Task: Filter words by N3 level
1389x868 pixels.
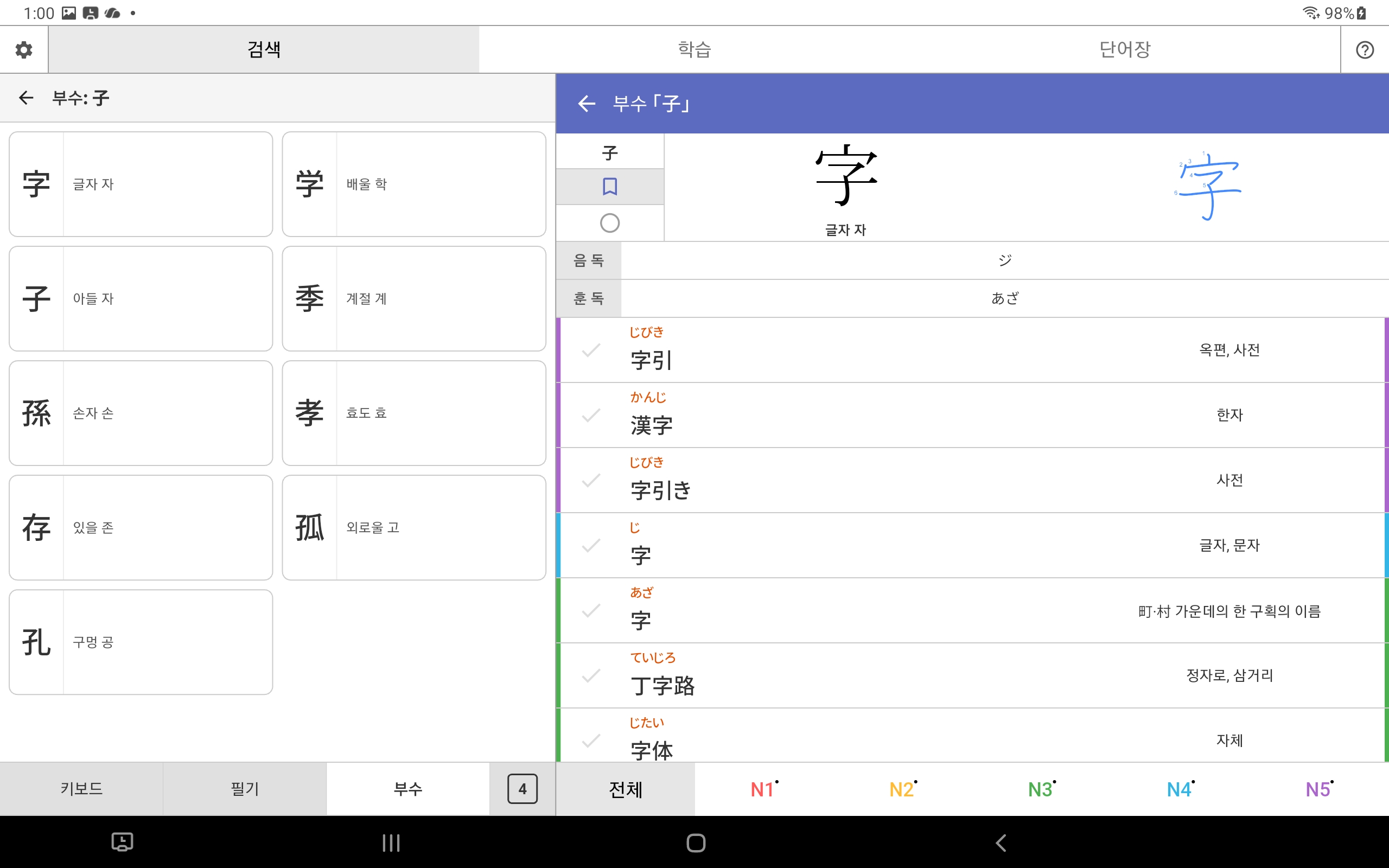Action: tap(1042, 789)
